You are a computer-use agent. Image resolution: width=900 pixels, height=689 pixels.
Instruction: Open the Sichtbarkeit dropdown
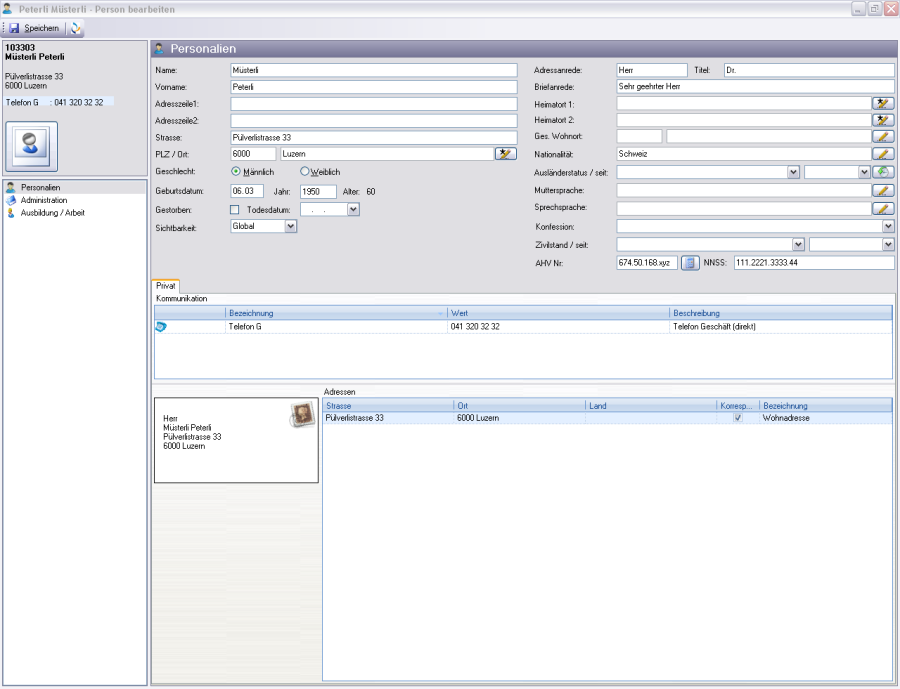point(291,227)
